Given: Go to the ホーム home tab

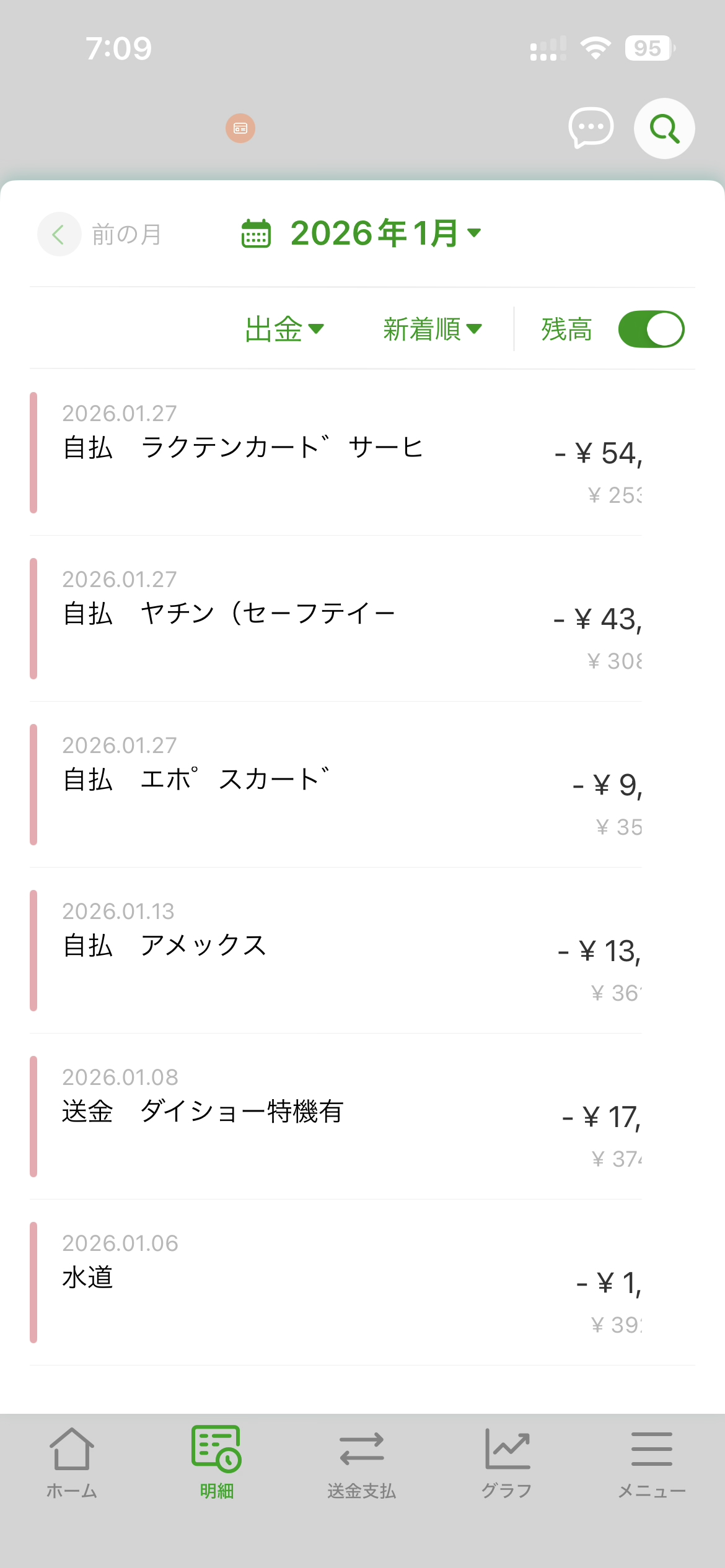Looking at the screenshot, I should [72, 1463].
